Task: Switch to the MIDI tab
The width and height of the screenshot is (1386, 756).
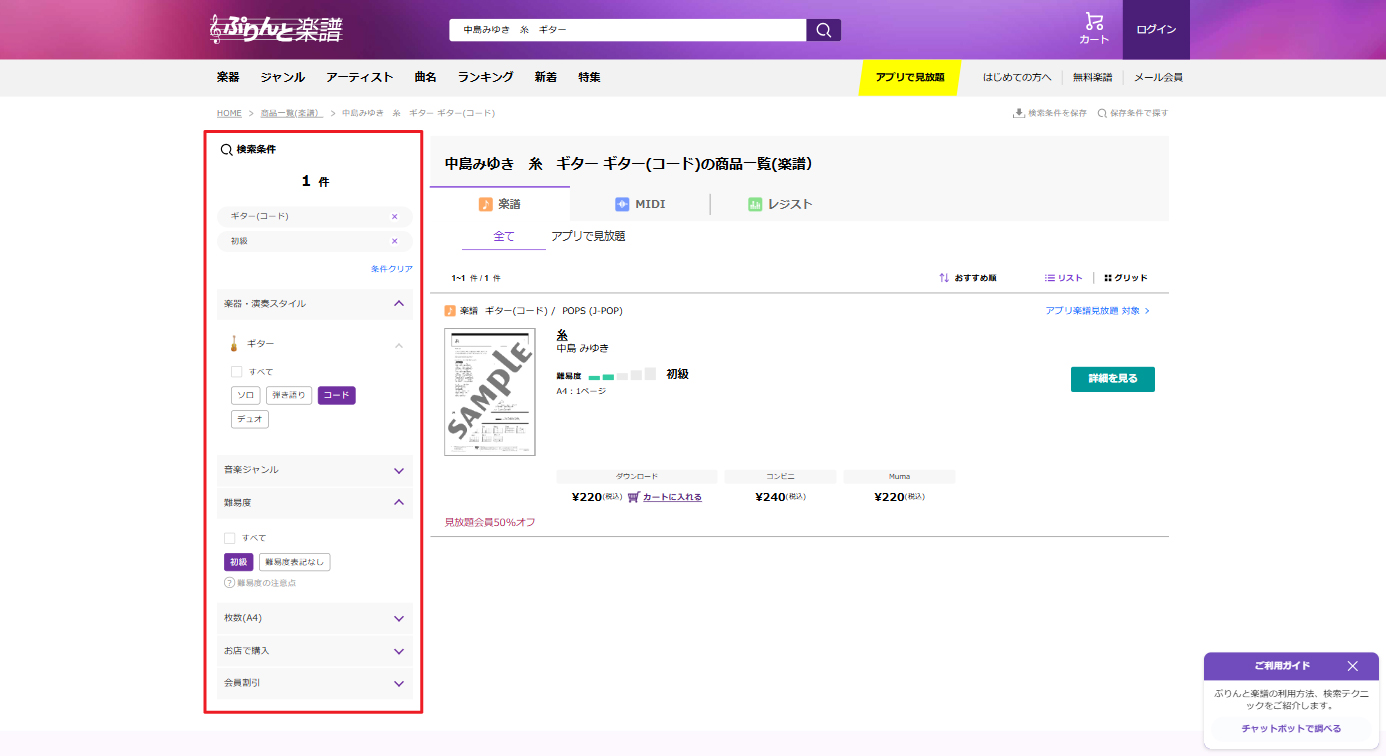Action: click(640, 204)
